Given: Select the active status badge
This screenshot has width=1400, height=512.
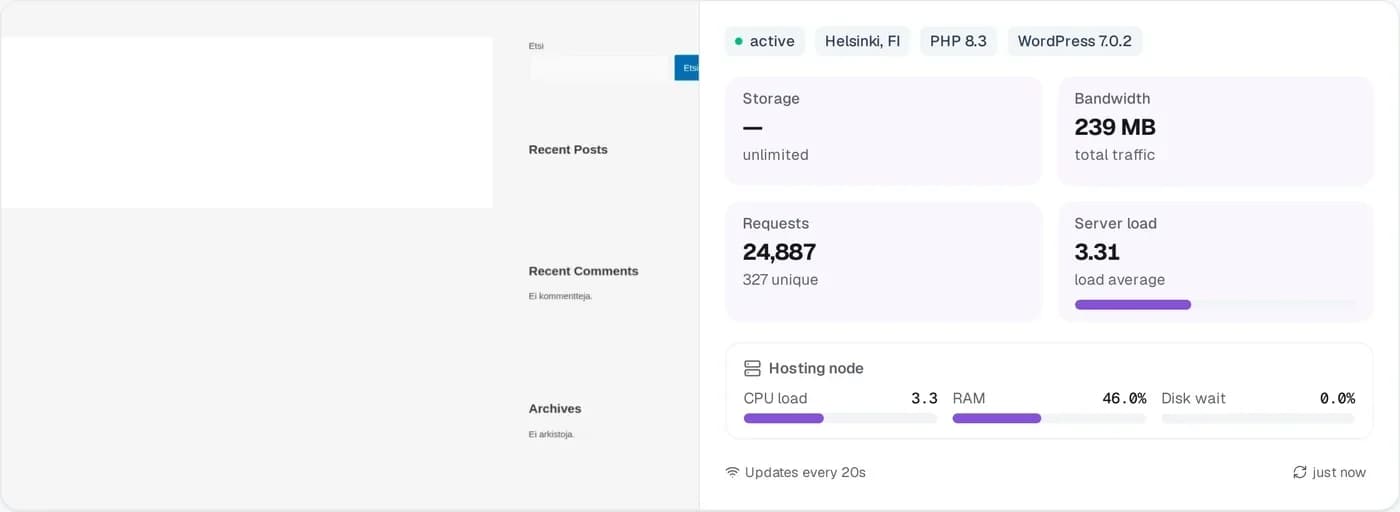Looking at the screenshot, I should coord(765,41).
